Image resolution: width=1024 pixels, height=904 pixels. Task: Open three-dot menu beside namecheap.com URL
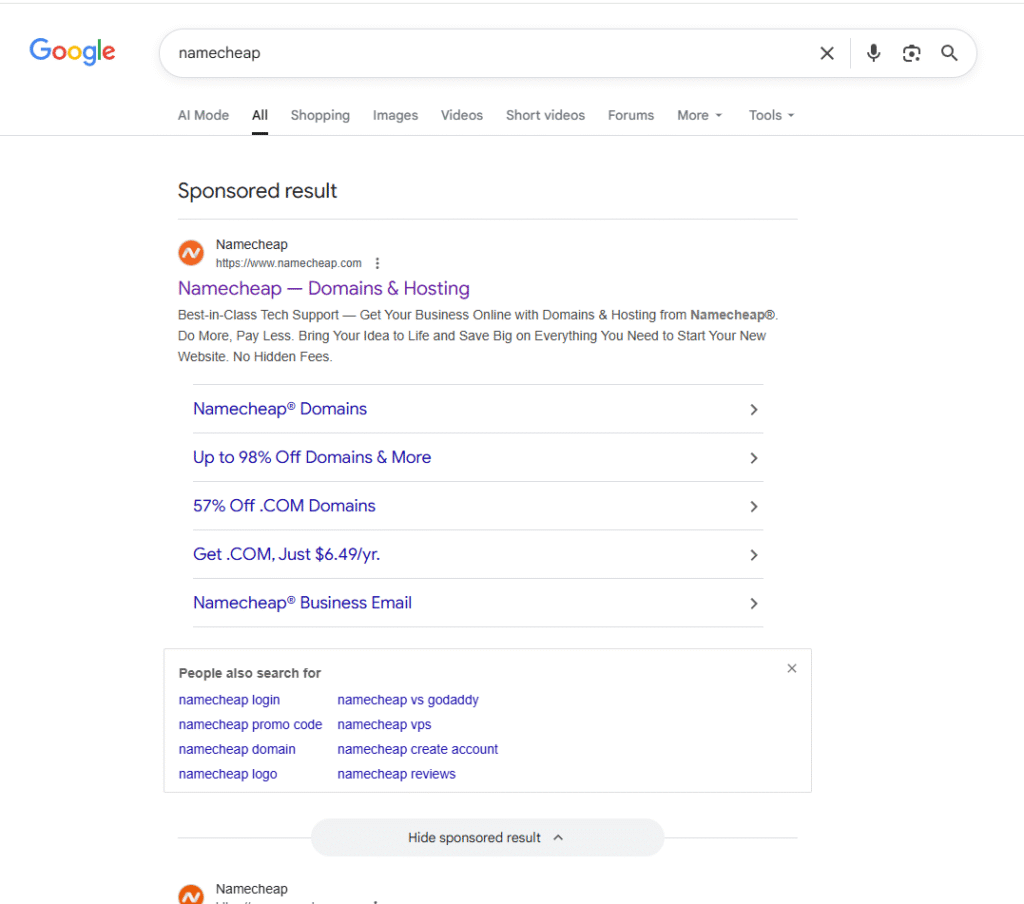tap(377, 263)
